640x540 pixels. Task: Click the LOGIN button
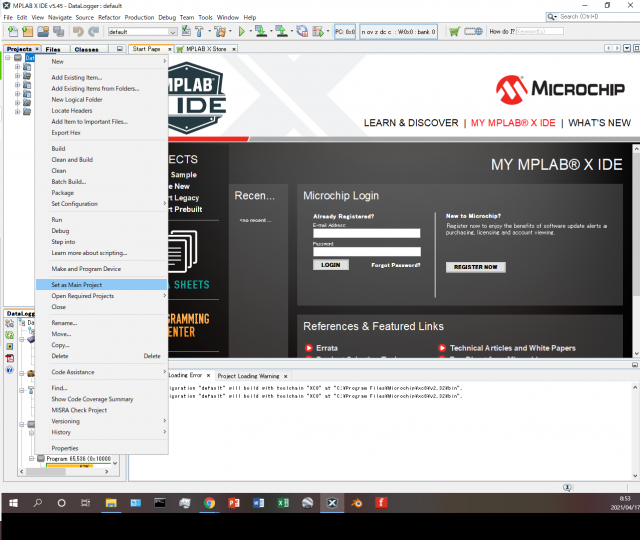[331, 265]
